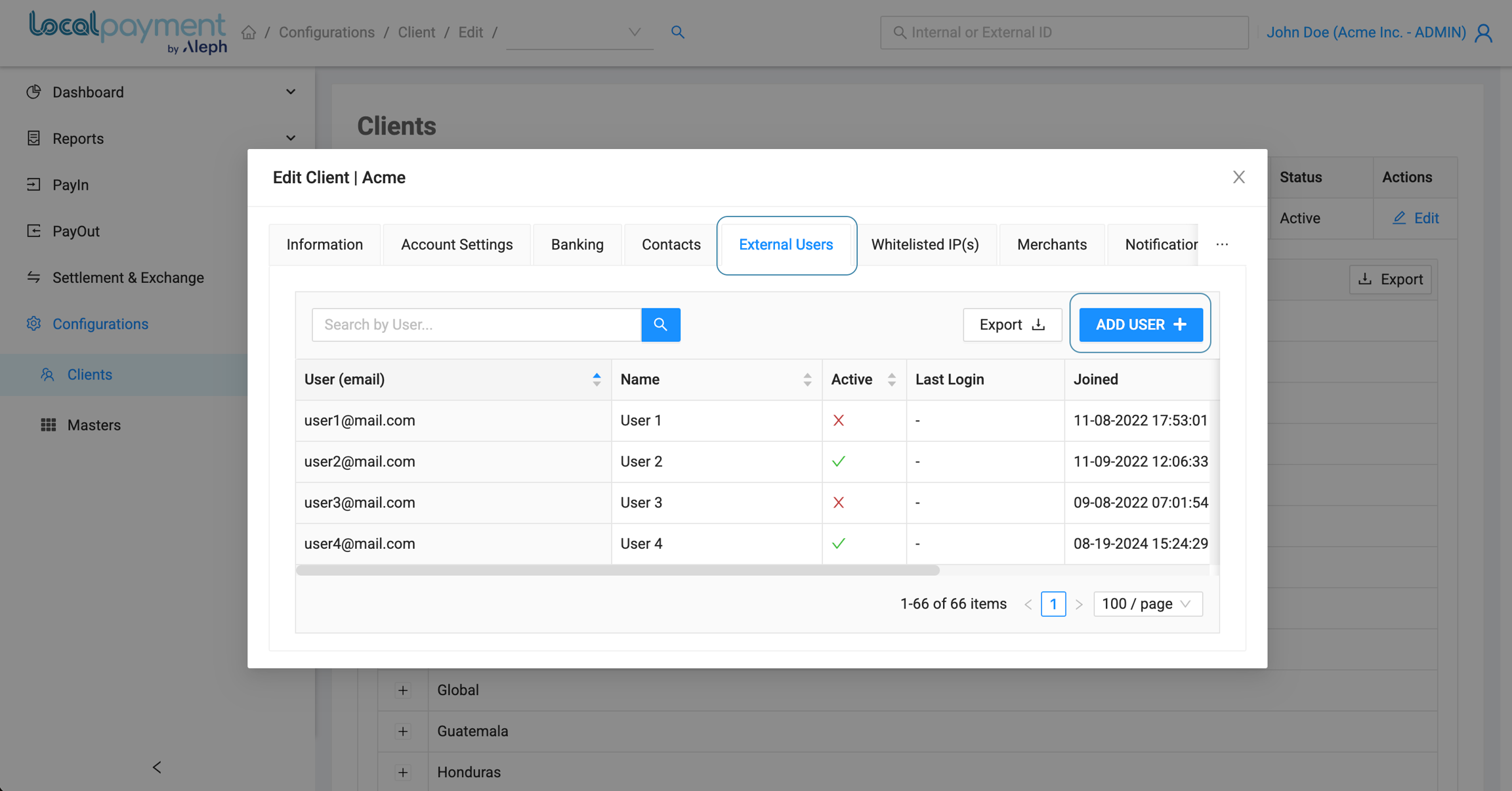Click the horizontal scrollbar of users table
This screenshot has width=1512, height=791.
(618, 570)
